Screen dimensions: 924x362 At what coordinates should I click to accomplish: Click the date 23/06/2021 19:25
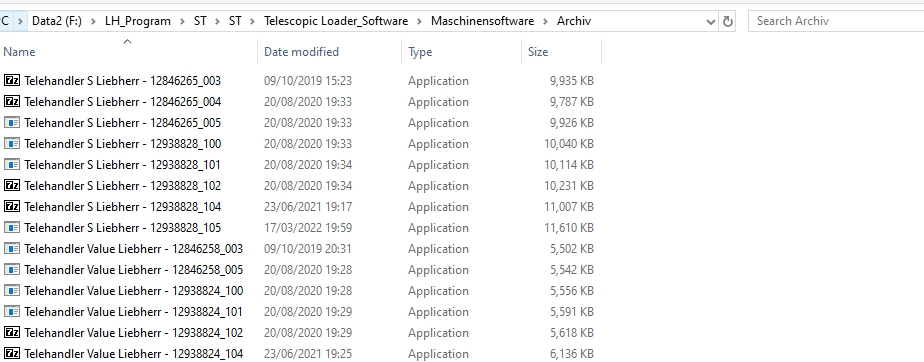pyautogui.click(x=308, y=354)
